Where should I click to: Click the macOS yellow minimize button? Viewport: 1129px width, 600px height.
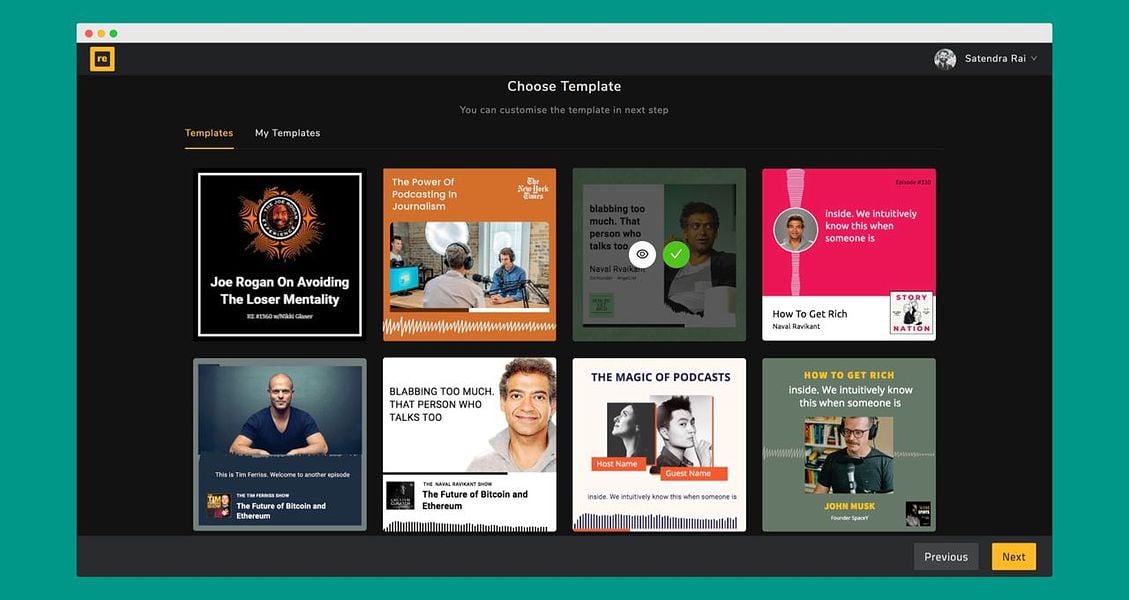click(x=101, y=33)
